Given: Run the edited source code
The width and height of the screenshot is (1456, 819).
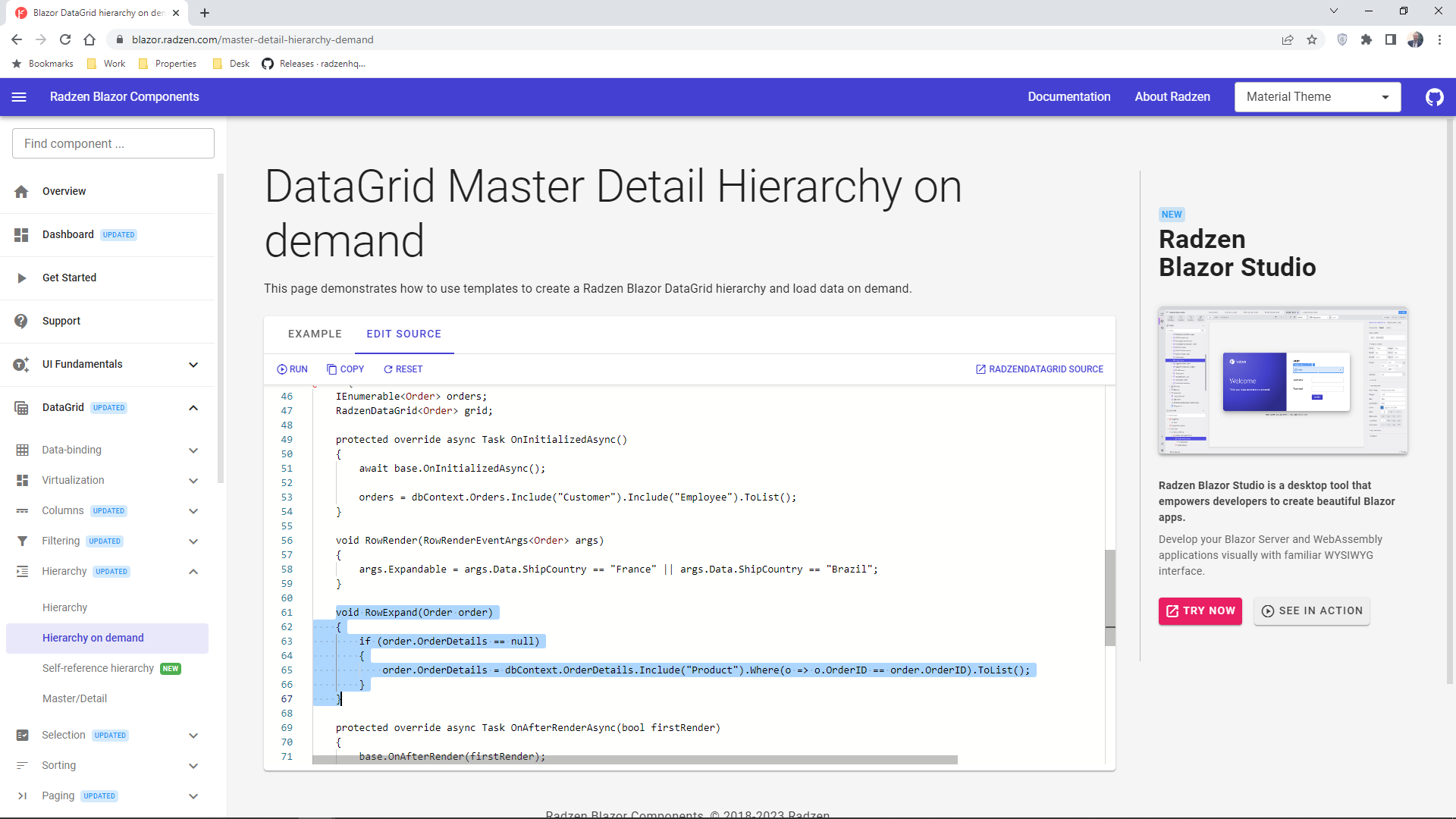Looking at the screenshot, I should point(292,369).
